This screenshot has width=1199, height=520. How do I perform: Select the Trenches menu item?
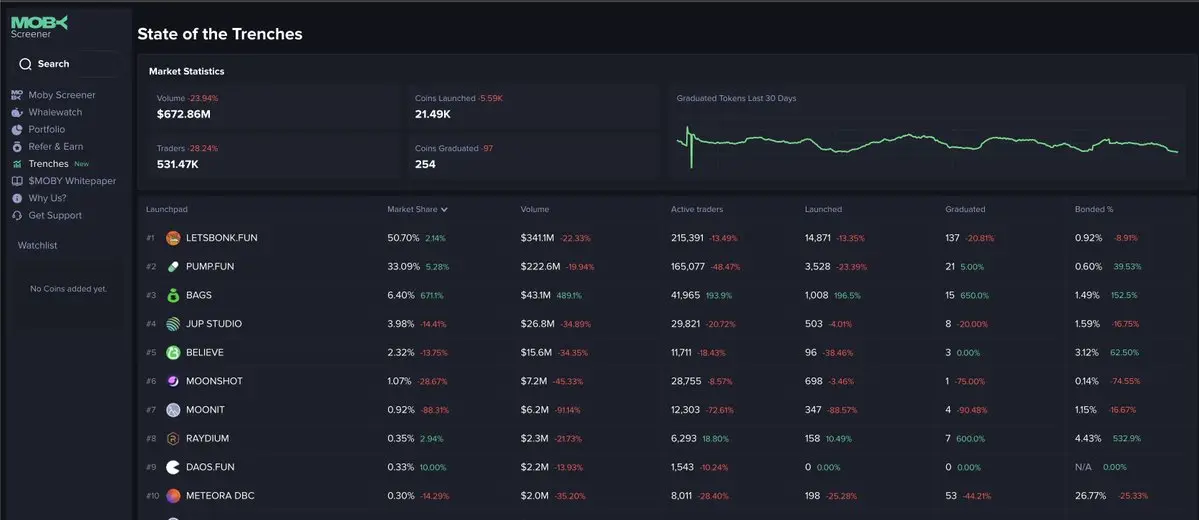49,164
